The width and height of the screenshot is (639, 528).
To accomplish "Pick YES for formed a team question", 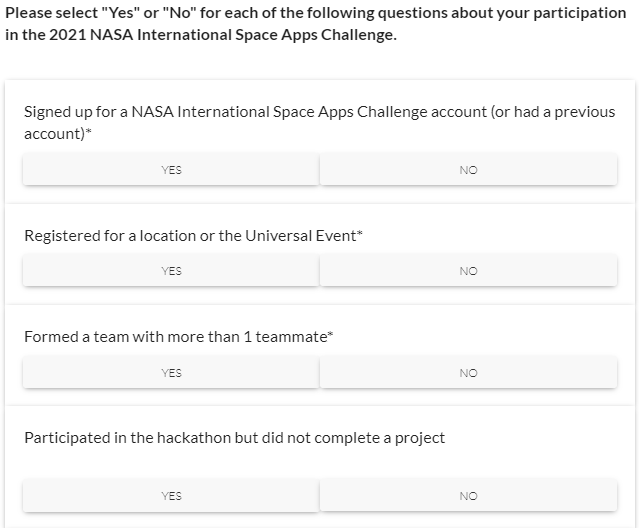I will click(x=171, y=373).
